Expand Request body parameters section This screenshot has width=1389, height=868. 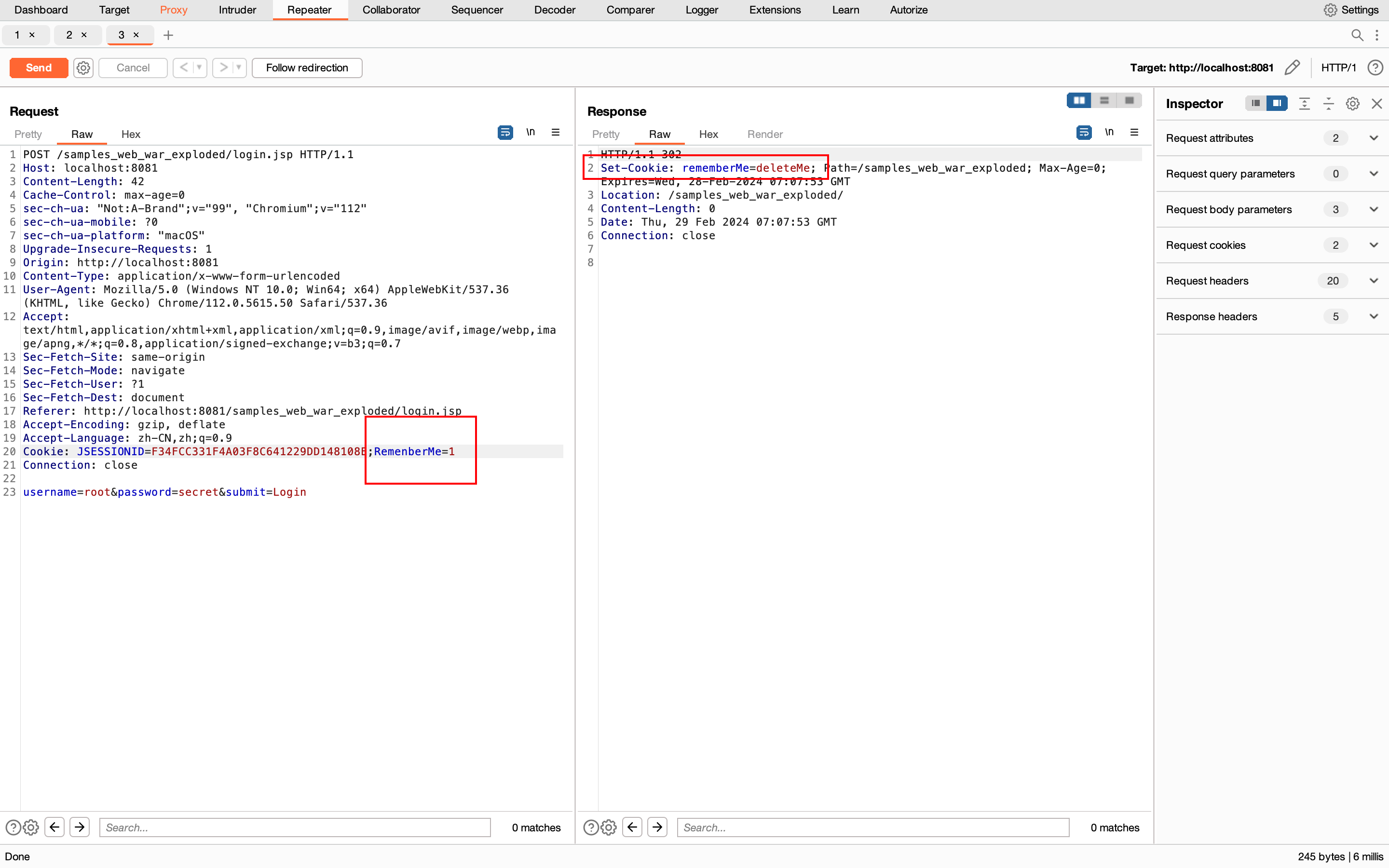click(1272, 209)
